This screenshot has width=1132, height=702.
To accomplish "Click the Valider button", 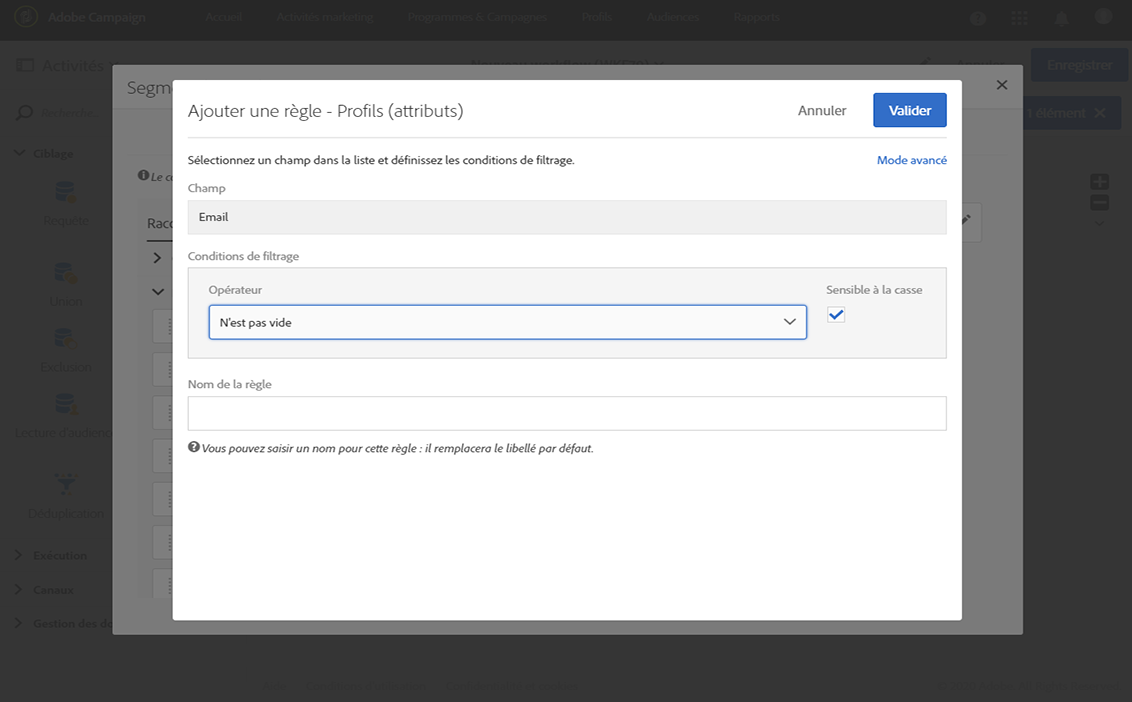I will point(909,110).
